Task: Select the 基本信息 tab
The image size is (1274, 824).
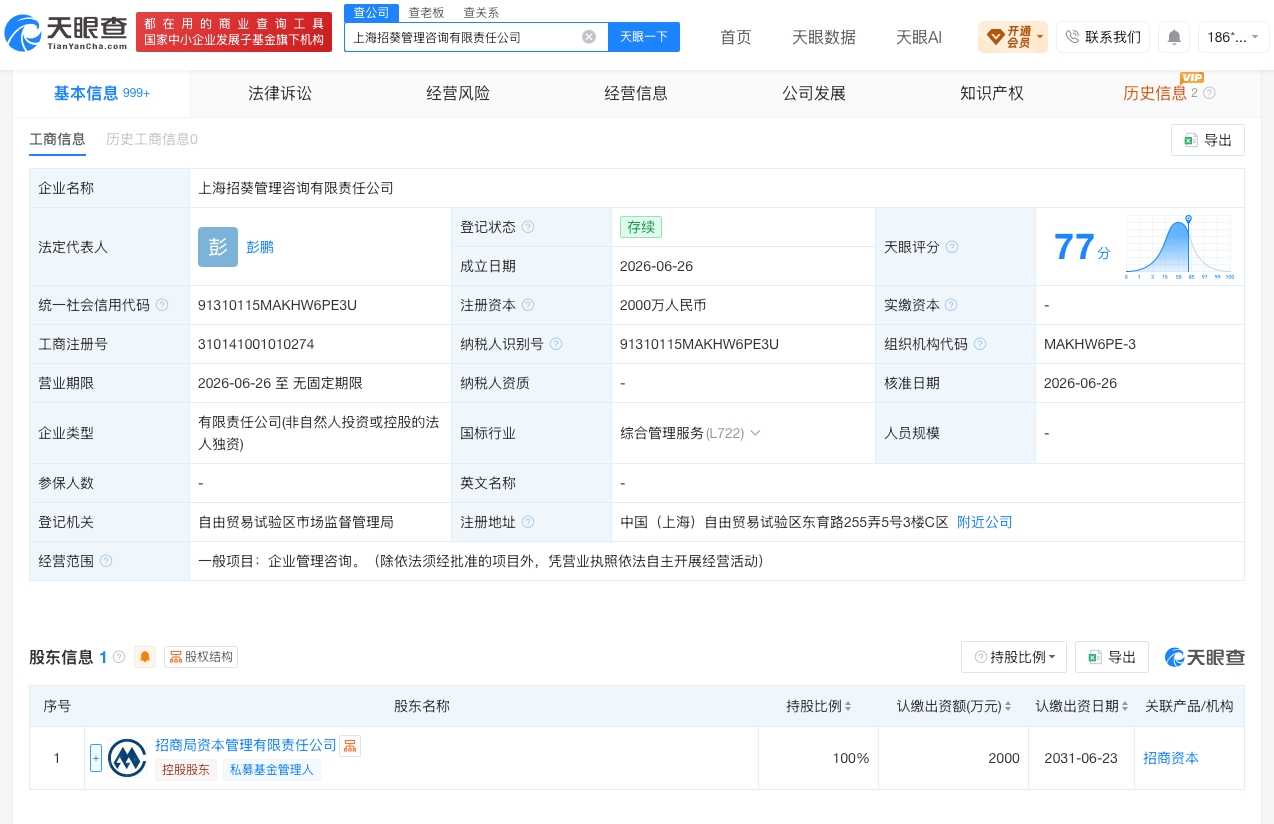Action: pos(101,93)
